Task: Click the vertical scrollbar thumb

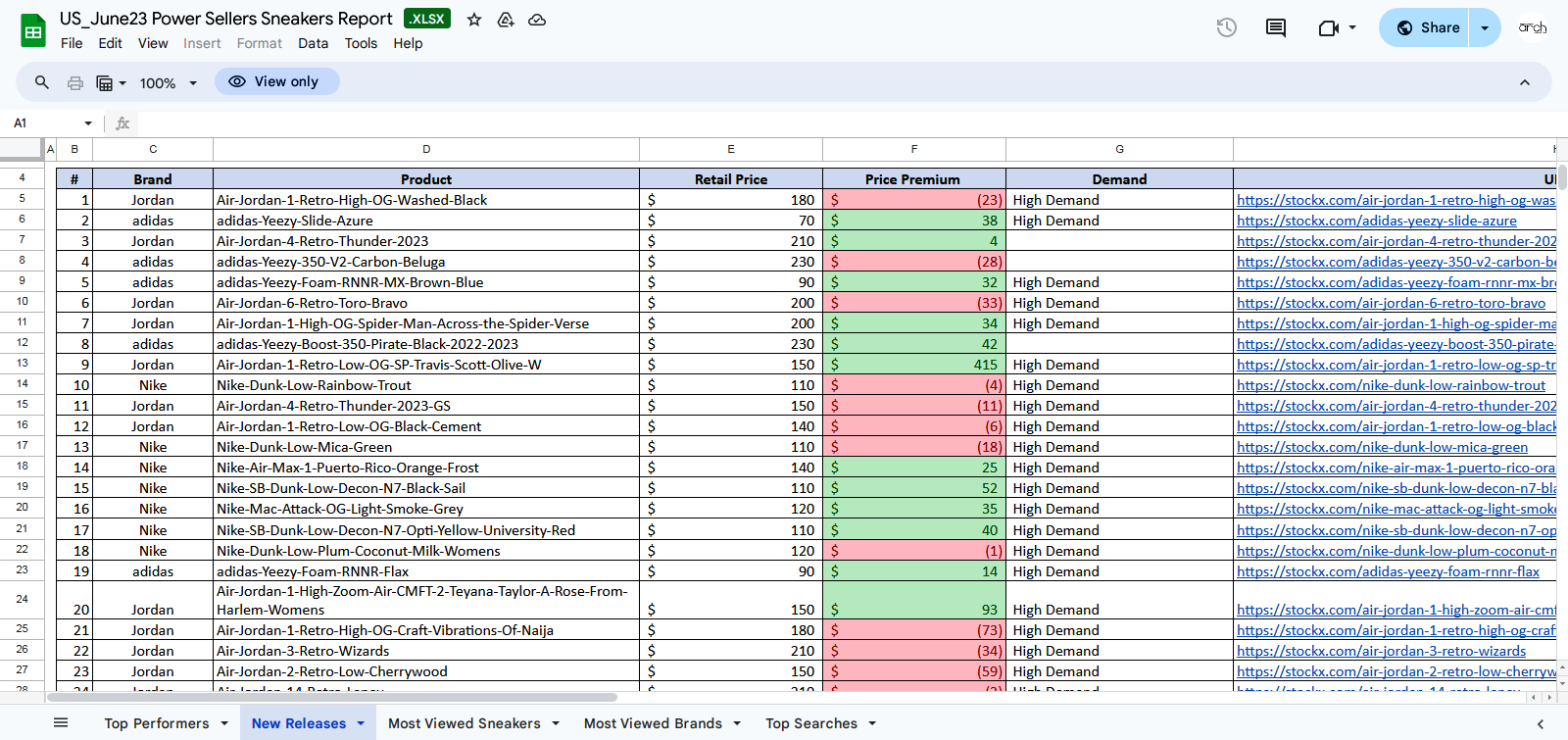Action: (x=1562, y=176)
